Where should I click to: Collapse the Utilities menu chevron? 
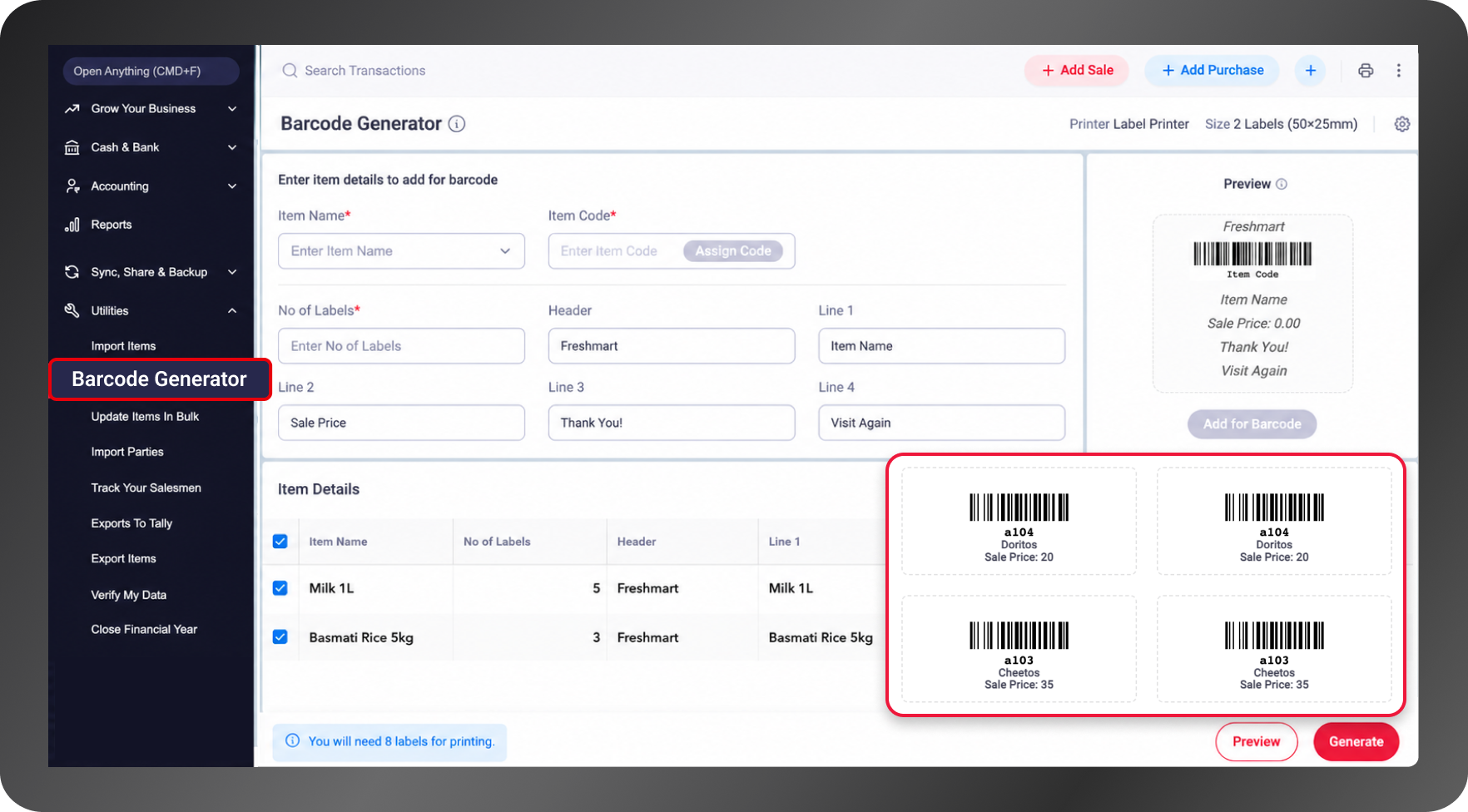pos(232,310)
